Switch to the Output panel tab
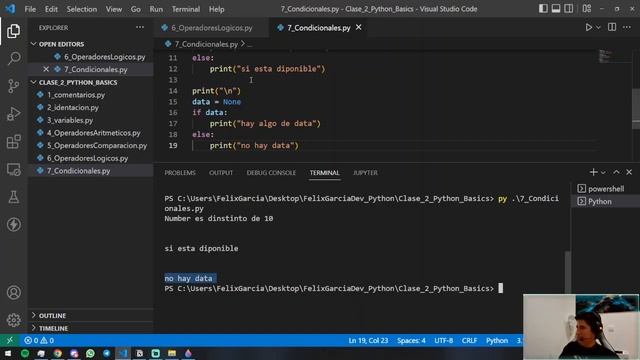640x360 pixels. [221, 173]
